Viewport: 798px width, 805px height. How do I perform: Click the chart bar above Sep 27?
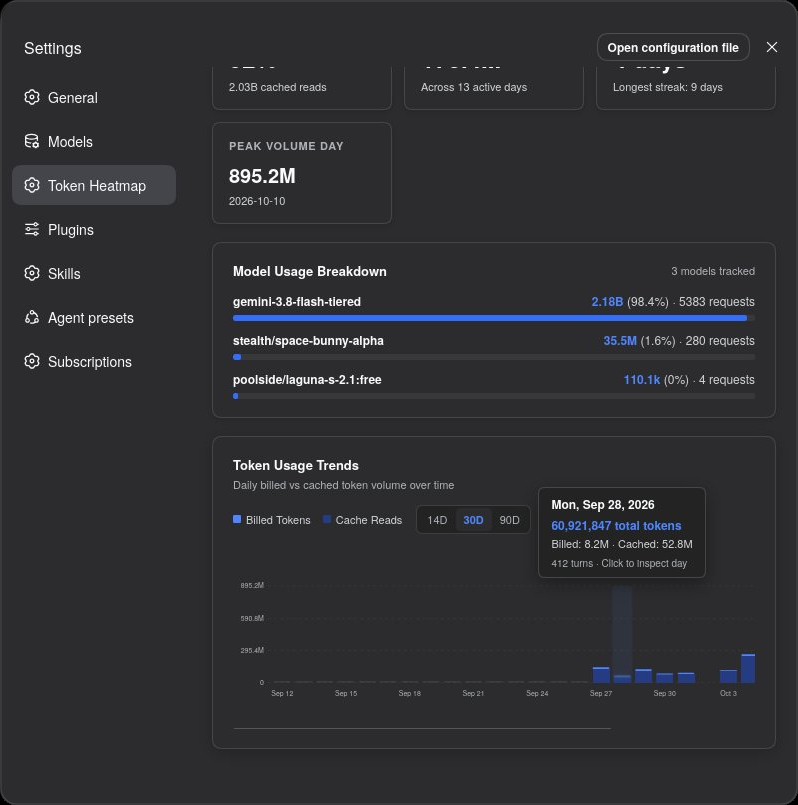coord(601,675)
